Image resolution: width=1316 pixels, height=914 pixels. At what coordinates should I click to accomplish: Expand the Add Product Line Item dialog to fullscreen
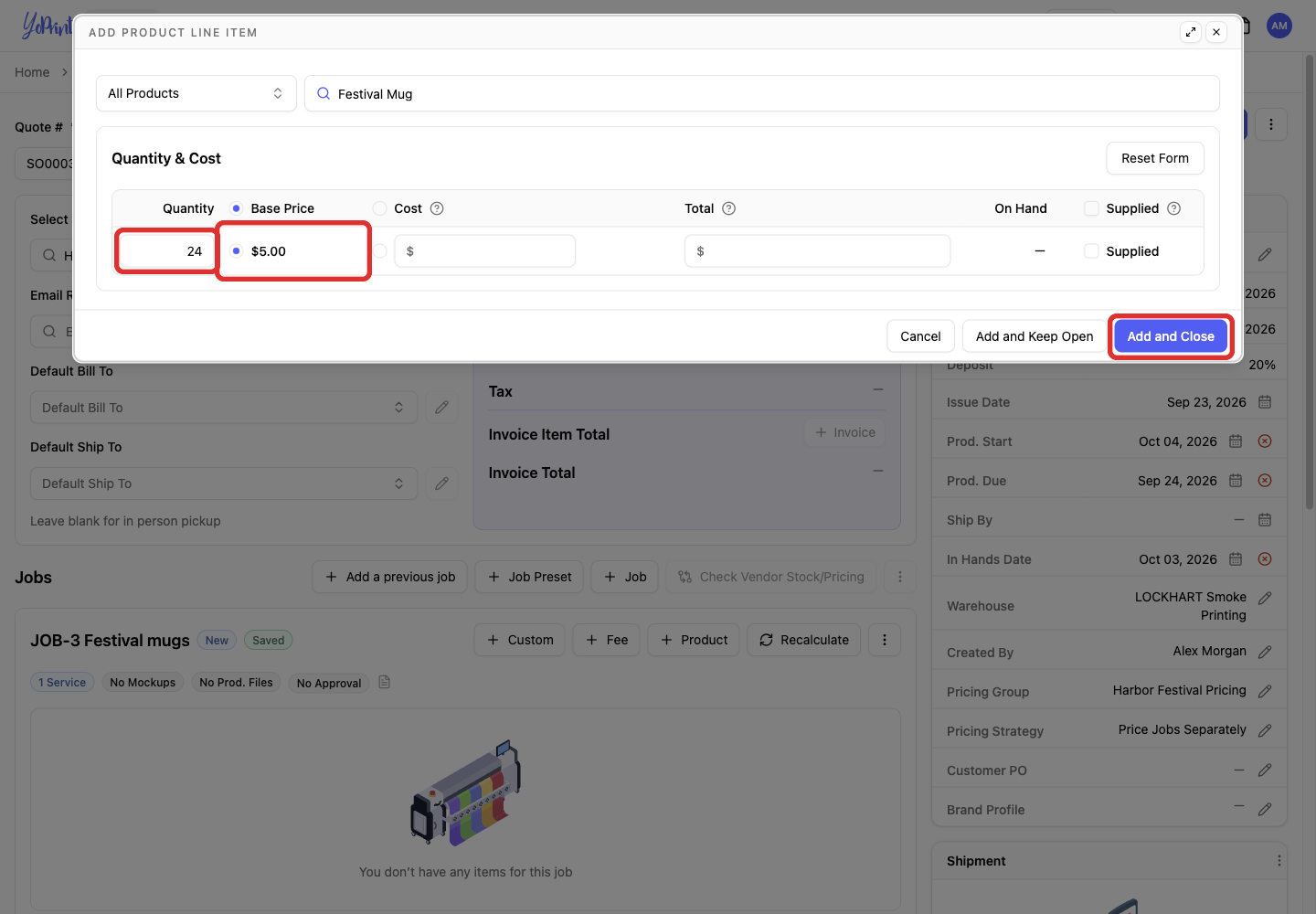(1191, 32)
